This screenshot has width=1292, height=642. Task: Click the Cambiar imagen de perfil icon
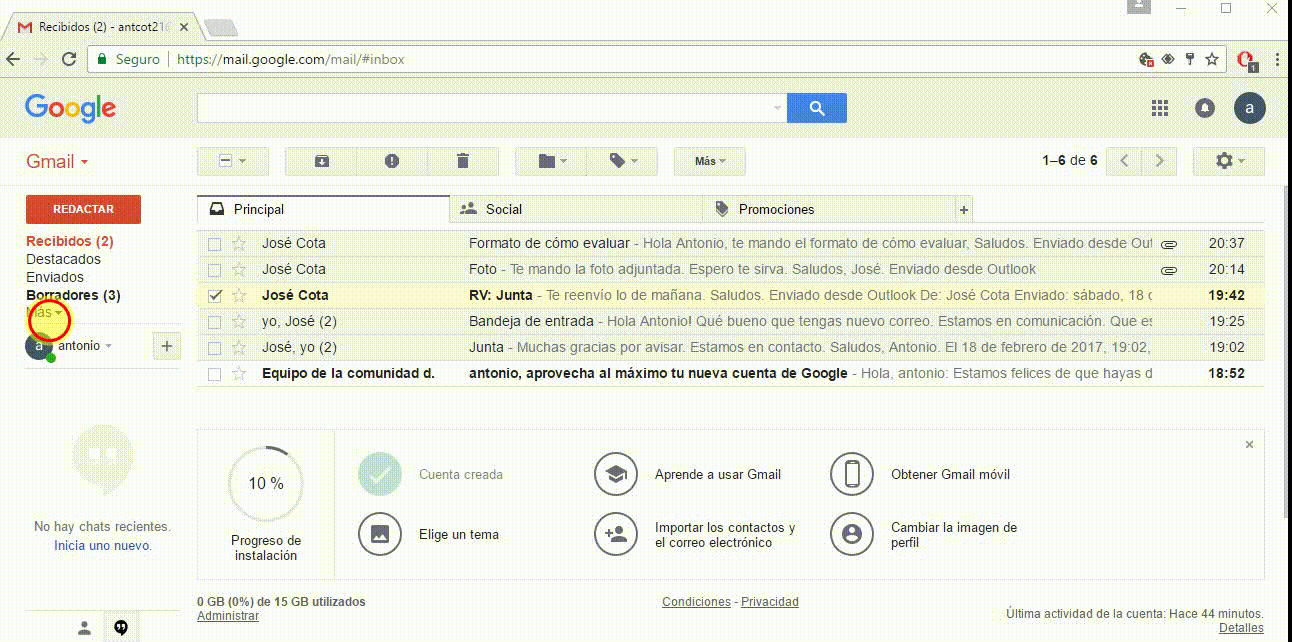852,534
